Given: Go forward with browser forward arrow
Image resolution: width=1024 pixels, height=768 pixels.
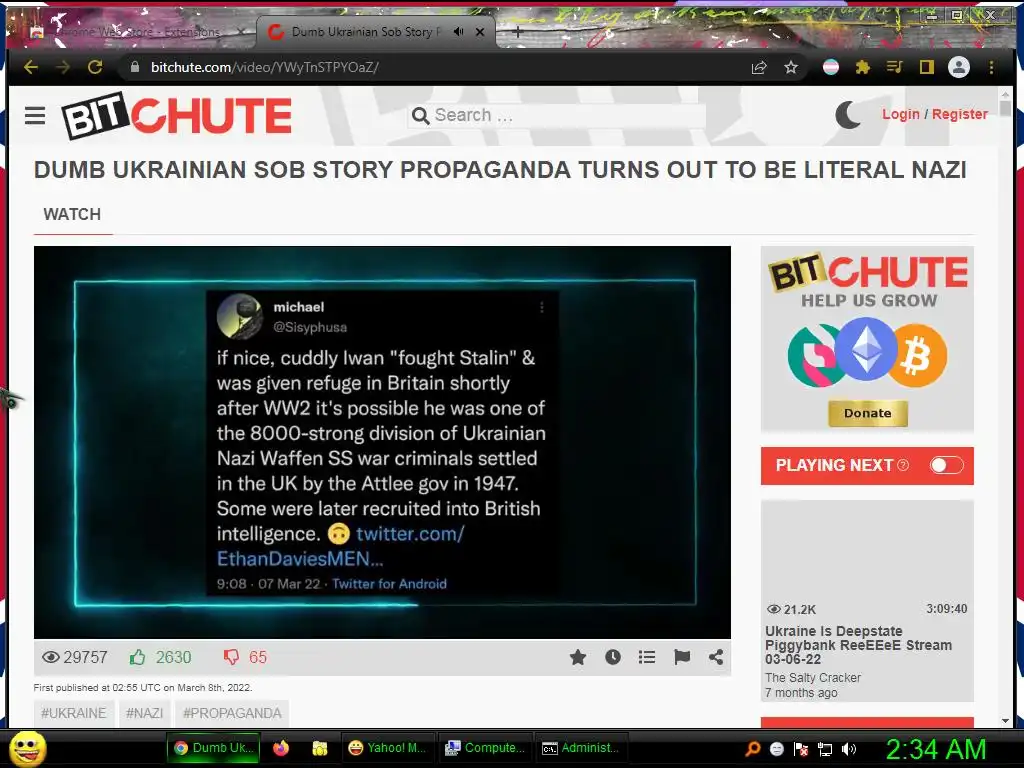Looking at the screenshot, I should click(x=63, y=67).
